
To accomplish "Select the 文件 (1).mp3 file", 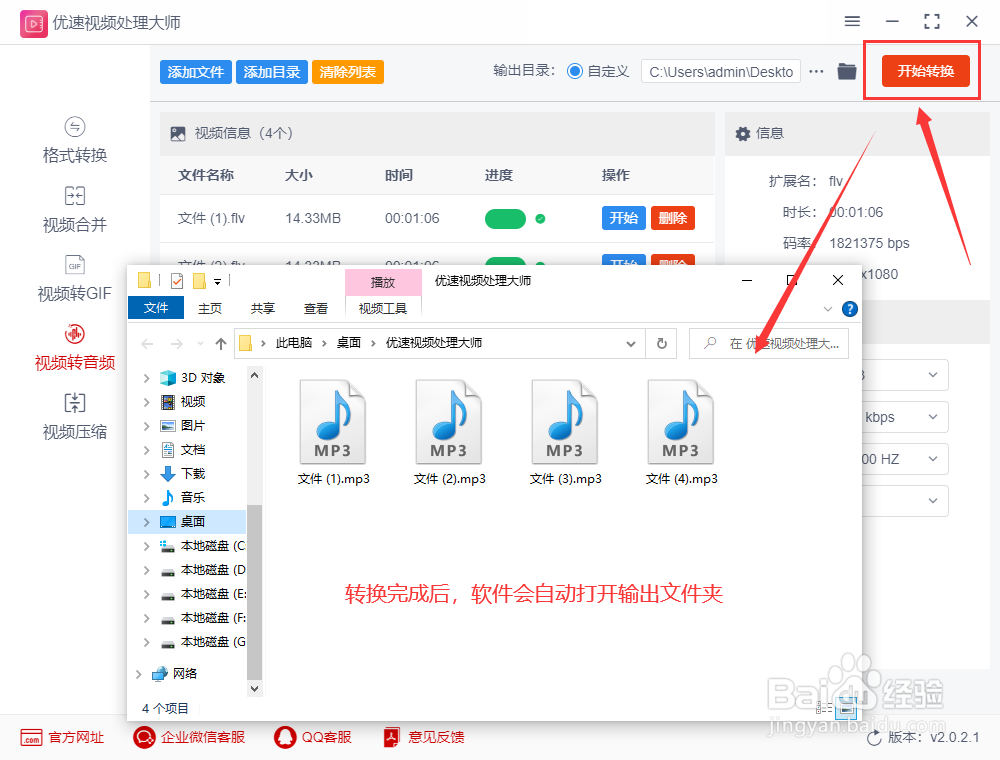I will click(x=334, y=433).
